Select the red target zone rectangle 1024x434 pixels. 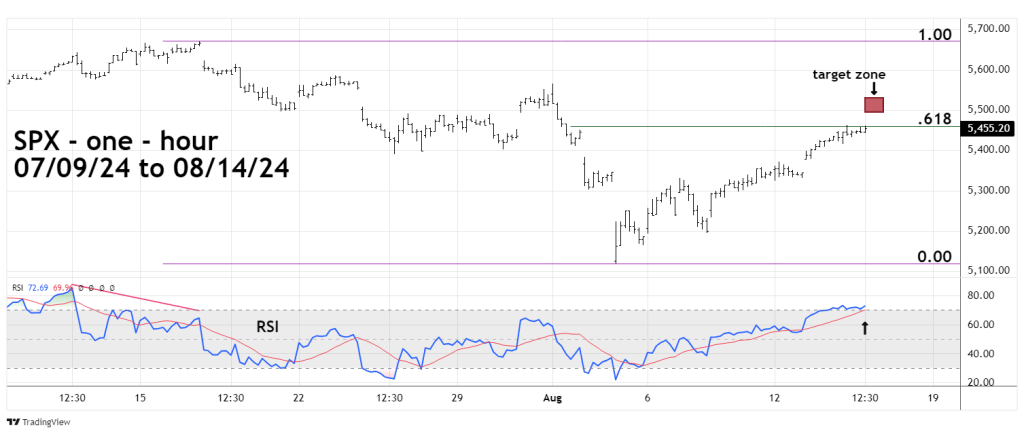(x=873, y=104)
